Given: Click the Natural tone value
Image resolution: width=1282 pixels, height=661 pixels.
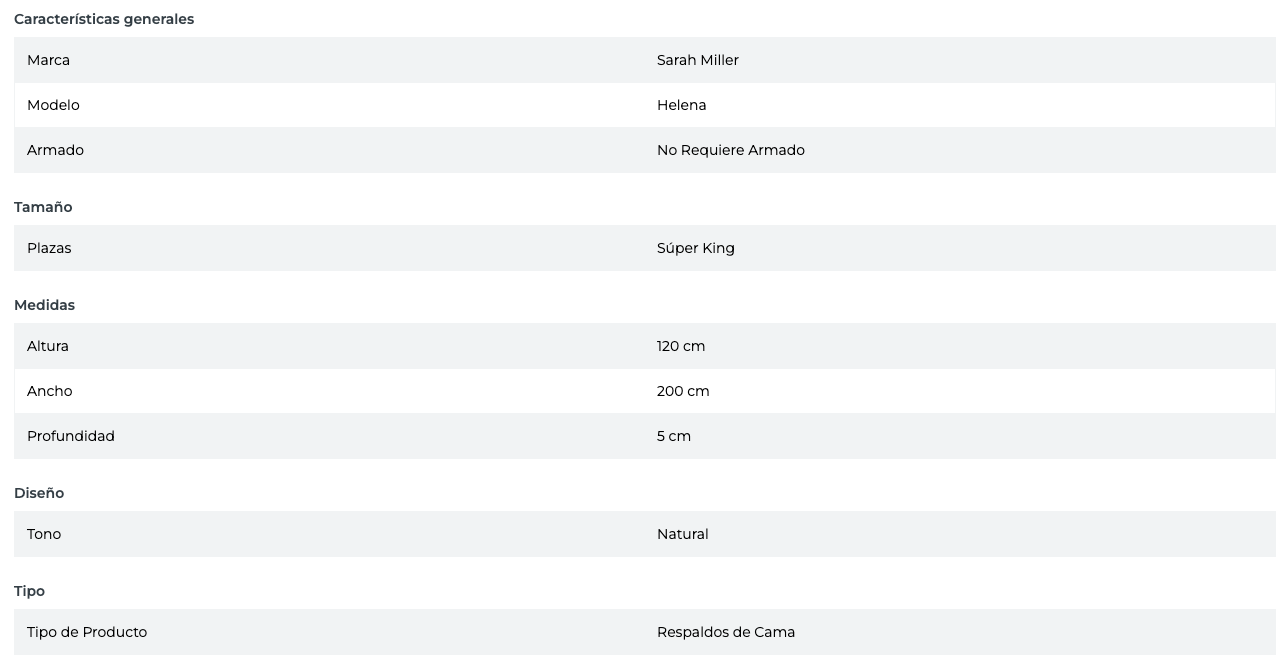Looking at the screenshot, I should pos(682,534).
